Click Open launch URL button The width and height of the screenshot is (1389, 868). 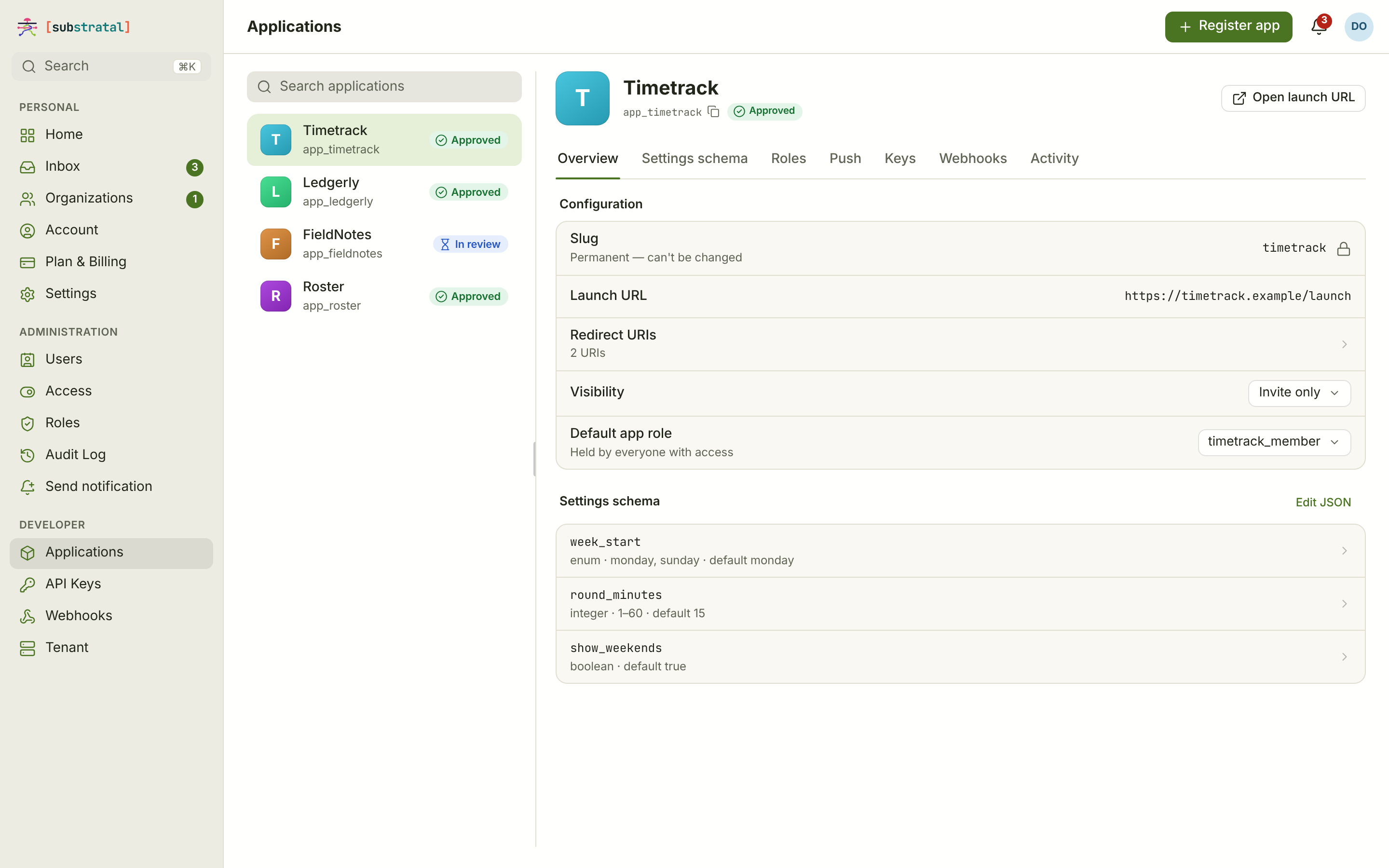coord(1293,98)
